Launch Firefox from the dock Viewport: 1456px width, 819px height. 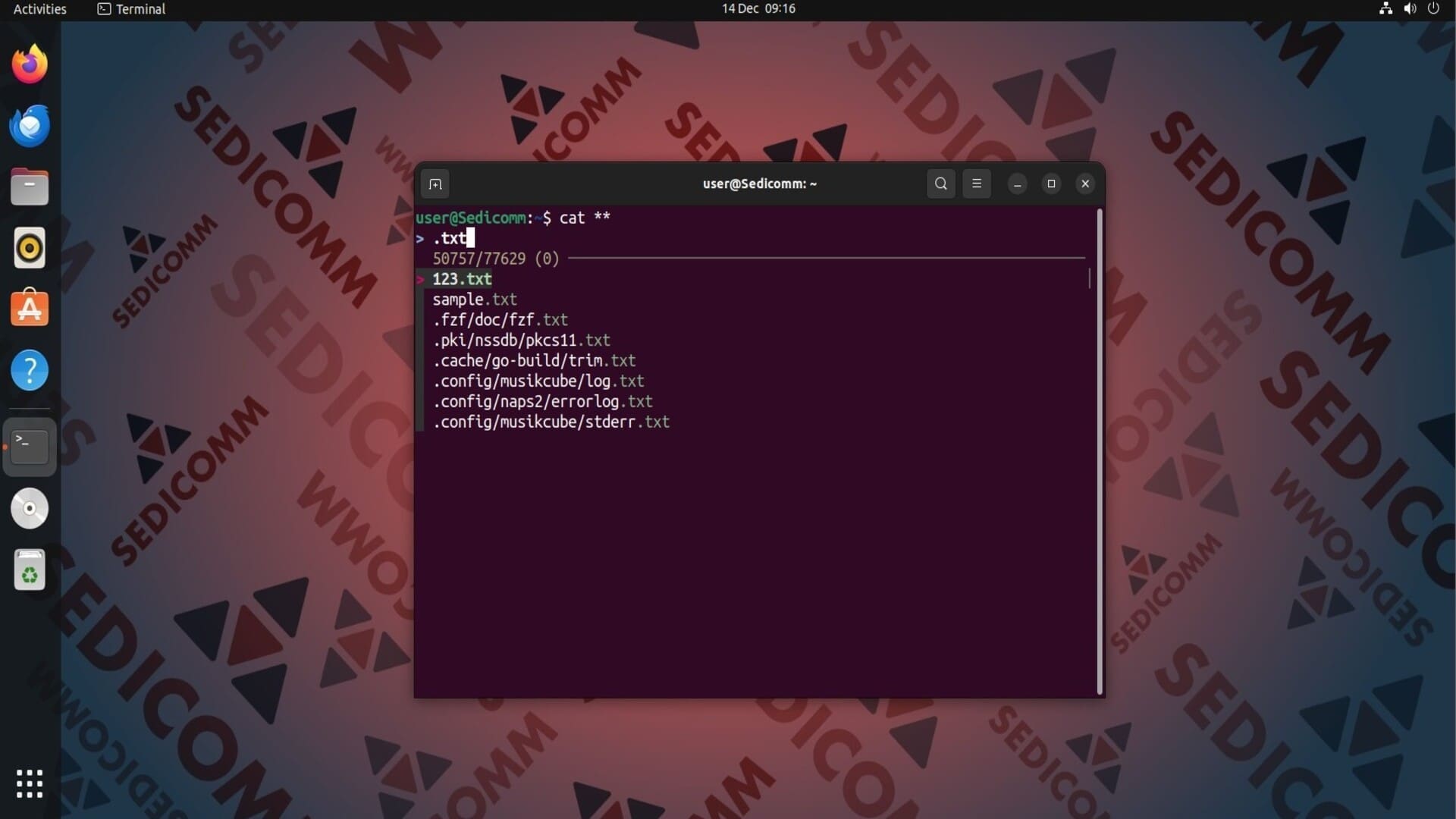point(30,64)
